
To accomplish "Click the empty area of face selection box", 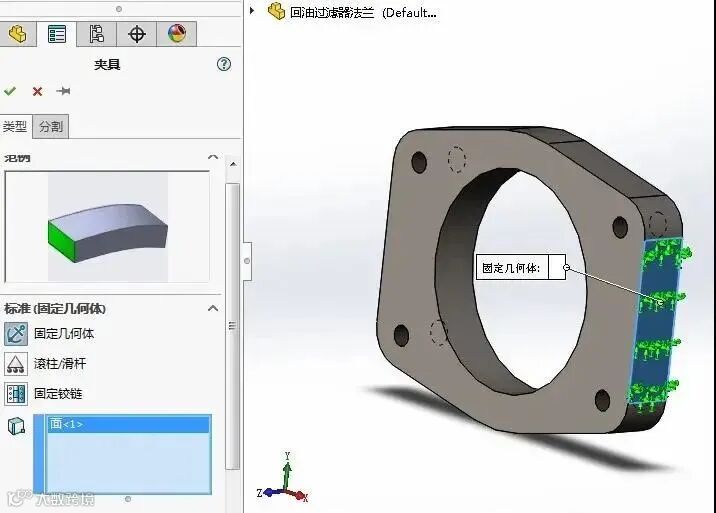I will coord(129,462).
